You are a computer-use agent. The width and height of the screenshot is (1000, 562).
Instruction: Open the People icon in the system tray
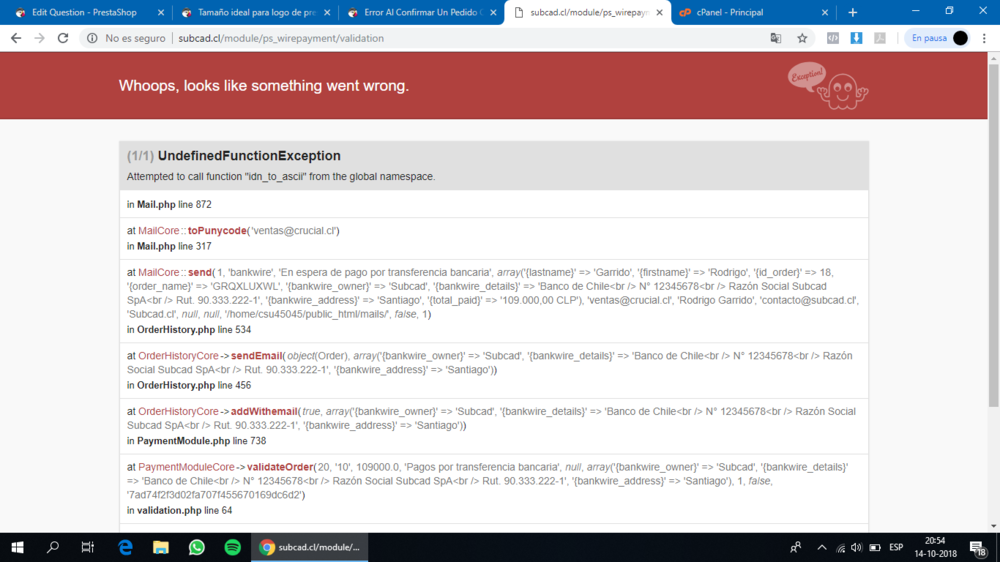click(795, 547)
